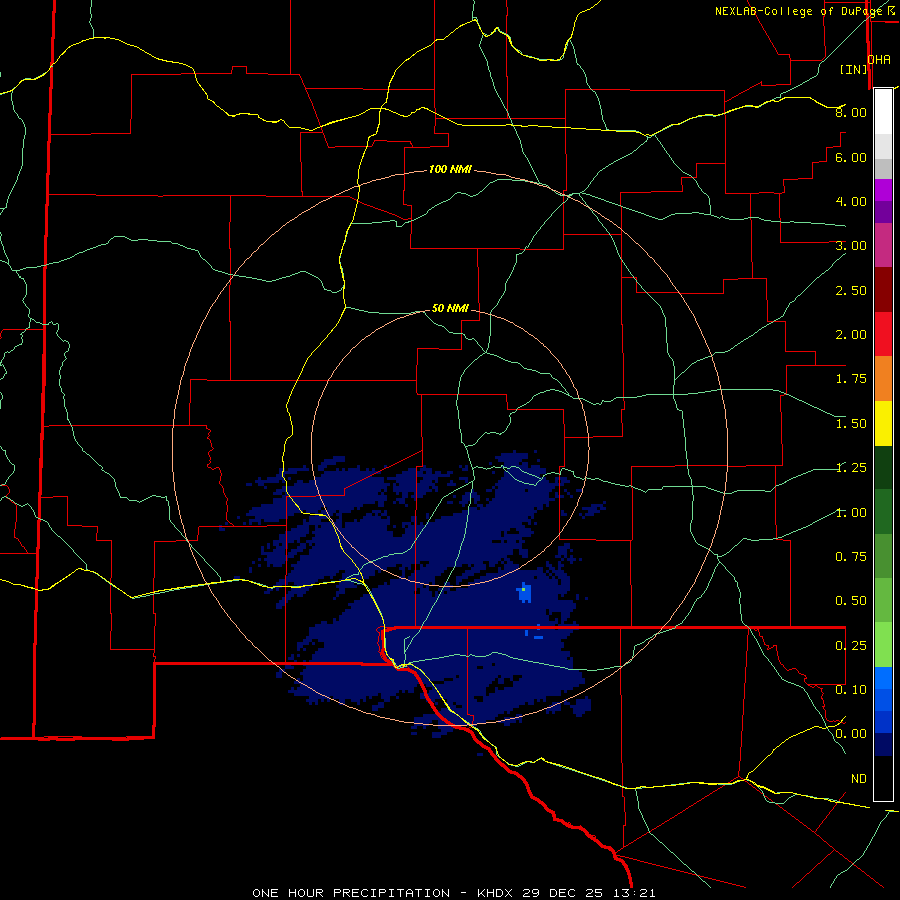The image size is (900, 900).
Task: Click the 1.75 legend value
Action: click(x=851, y=379)
